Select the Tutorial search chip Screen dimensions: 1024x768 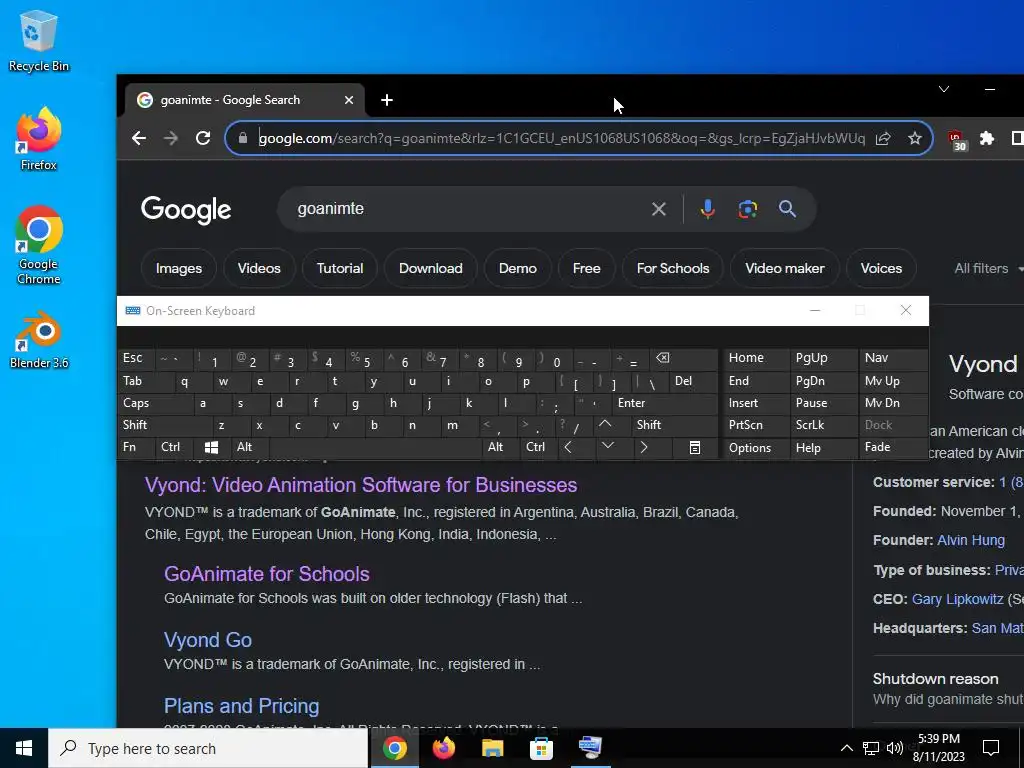[x=340, y=268]
